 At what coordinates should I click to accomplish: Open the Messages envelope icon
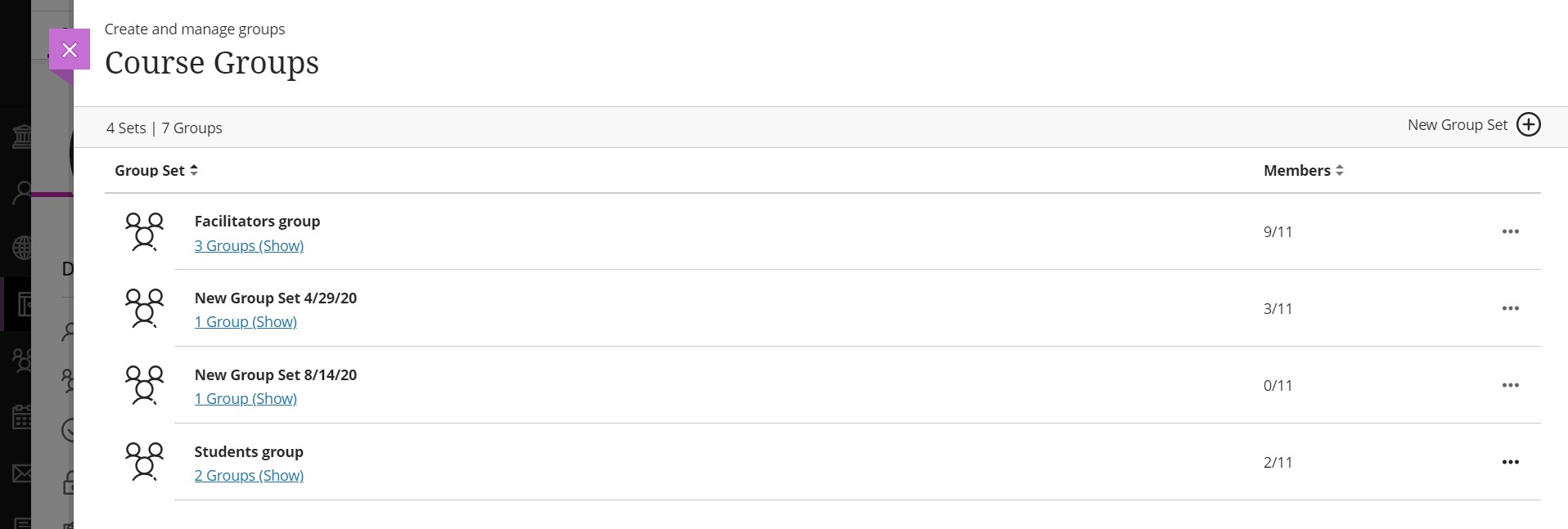[21, 473]
